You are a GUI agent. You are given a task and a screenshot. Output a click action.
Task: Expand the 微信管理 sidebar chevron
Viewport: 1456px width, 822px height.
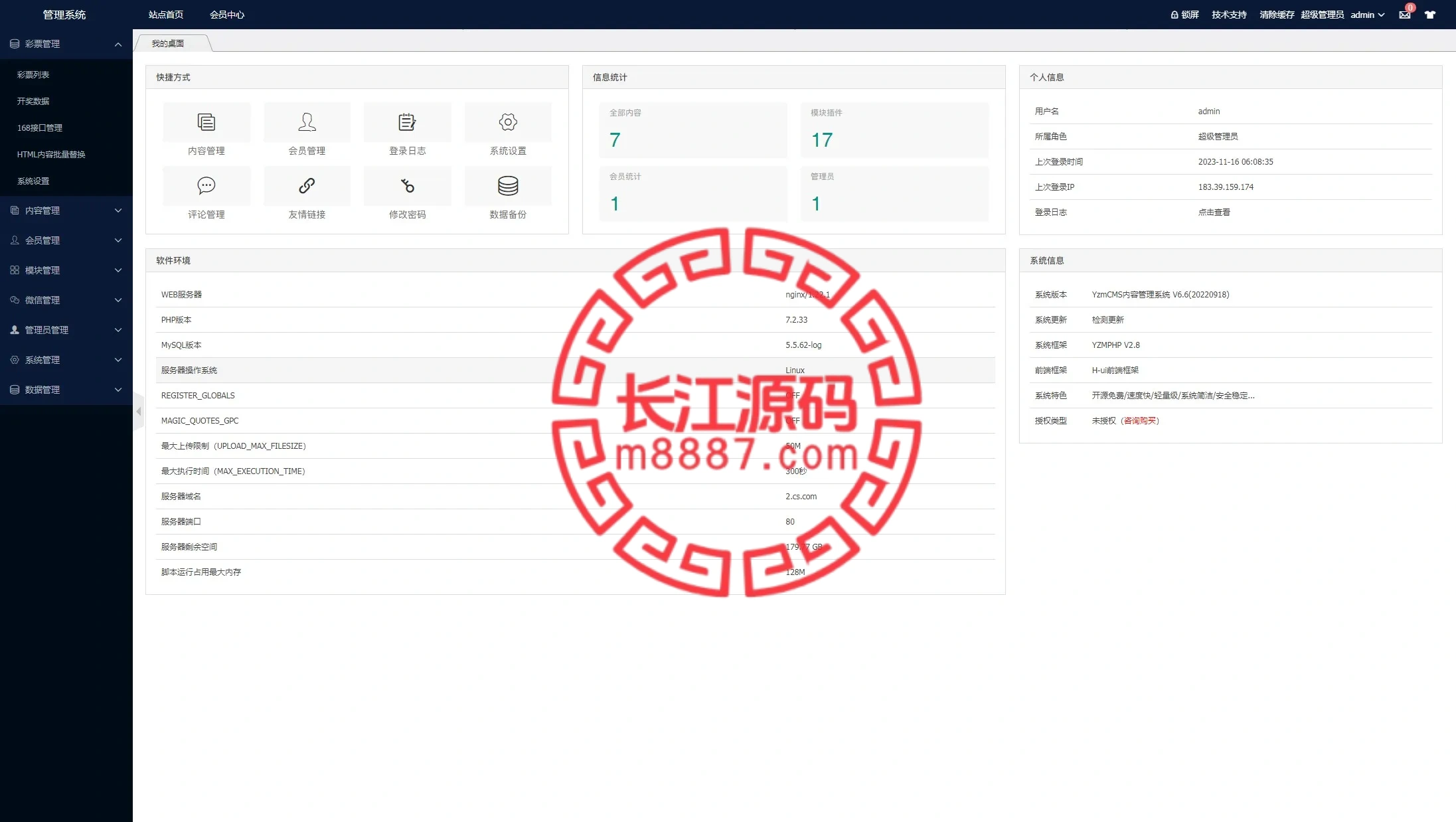[118, 300]
